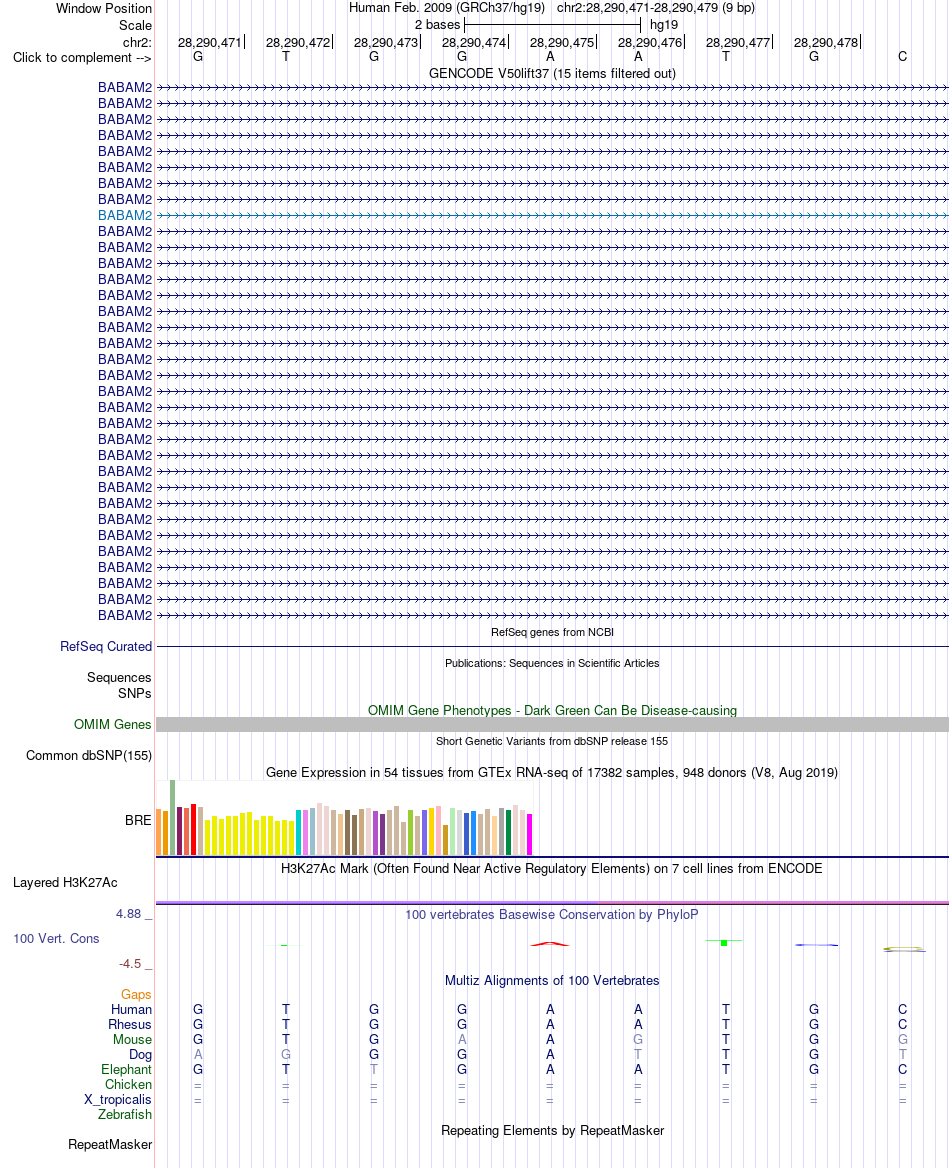Click the hg19 label beside the scale bar
Screen dimensions: 950x1168
tap(664, 25)
